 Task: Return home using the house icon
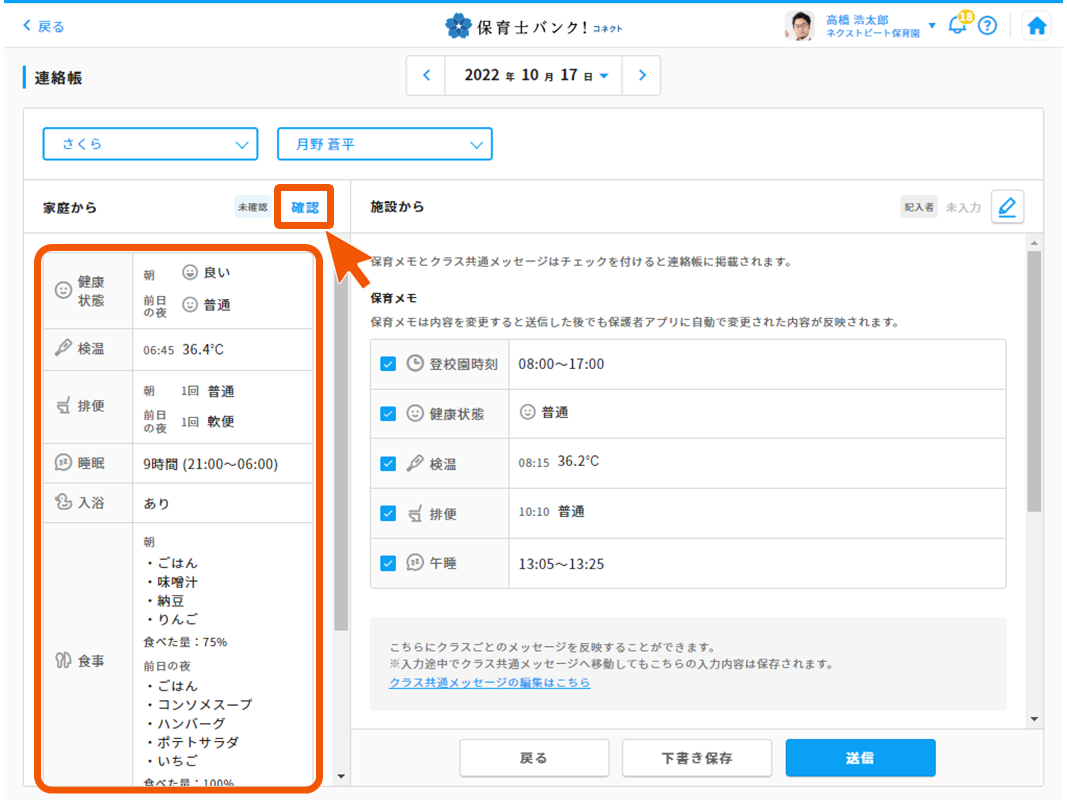tap(1037, 25)
